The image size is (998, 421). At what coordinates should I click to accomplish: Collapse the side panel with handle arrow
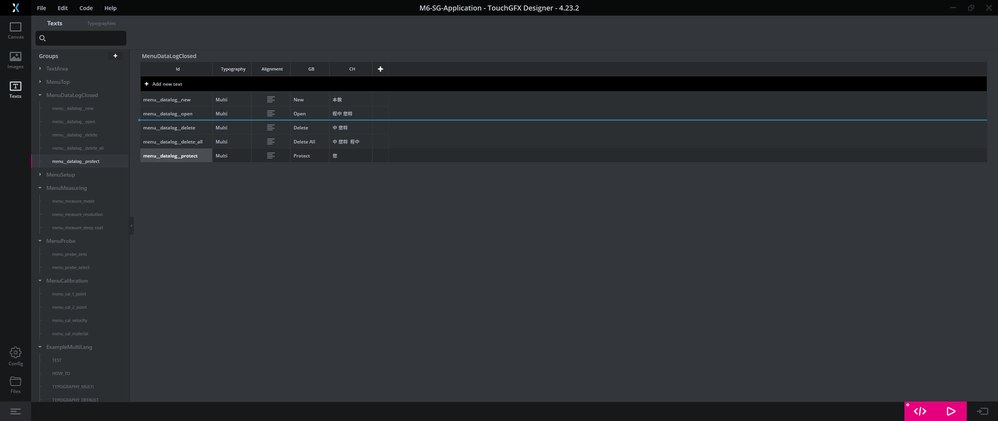(132, 225)
